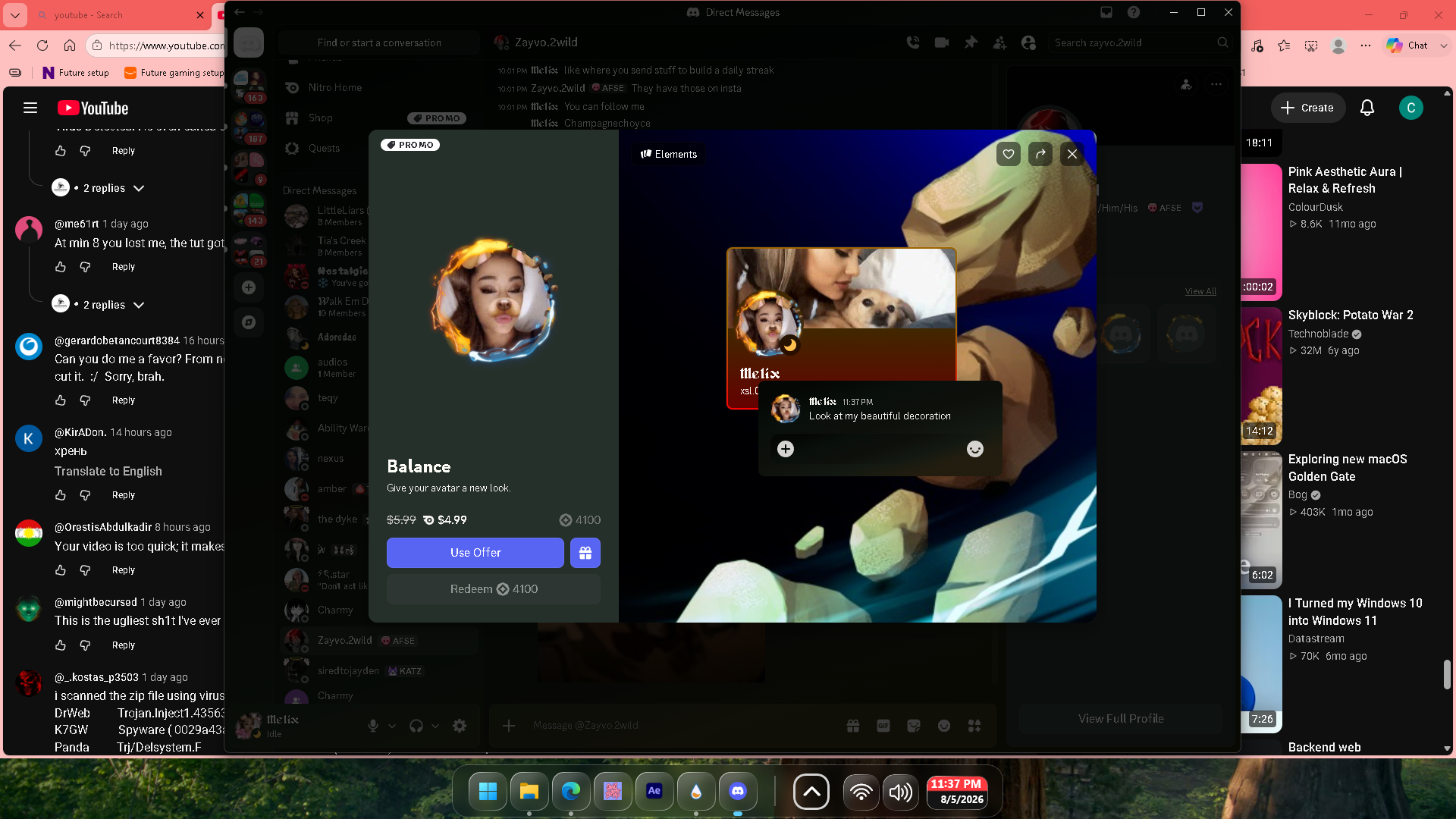Open YouTube notifications bell
Screen dimensions: 1456x819
1367,108
